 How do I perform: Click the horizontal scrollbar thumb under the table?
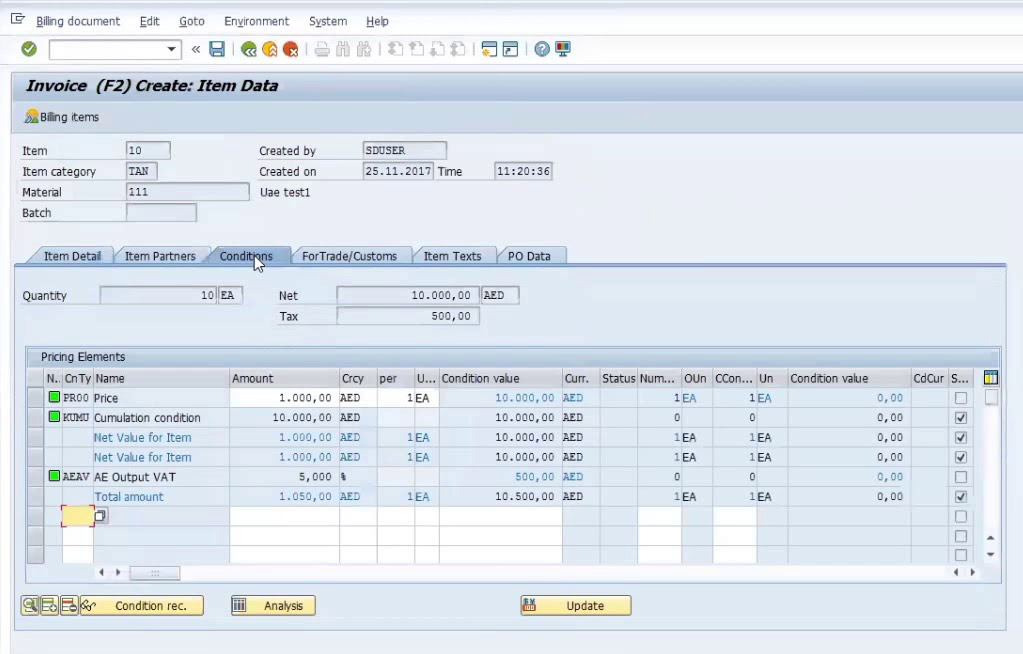tap(155, 572)
